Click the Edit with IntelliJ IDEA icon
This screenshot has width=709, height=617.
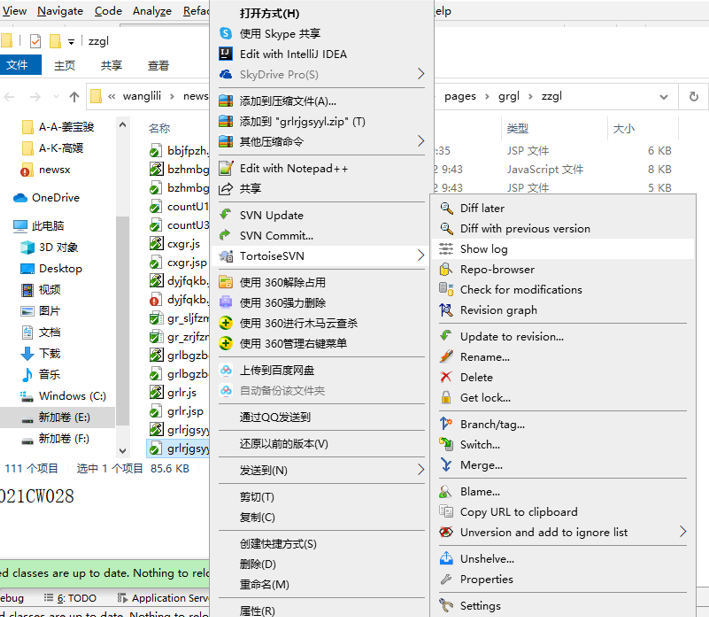point(226,54)
